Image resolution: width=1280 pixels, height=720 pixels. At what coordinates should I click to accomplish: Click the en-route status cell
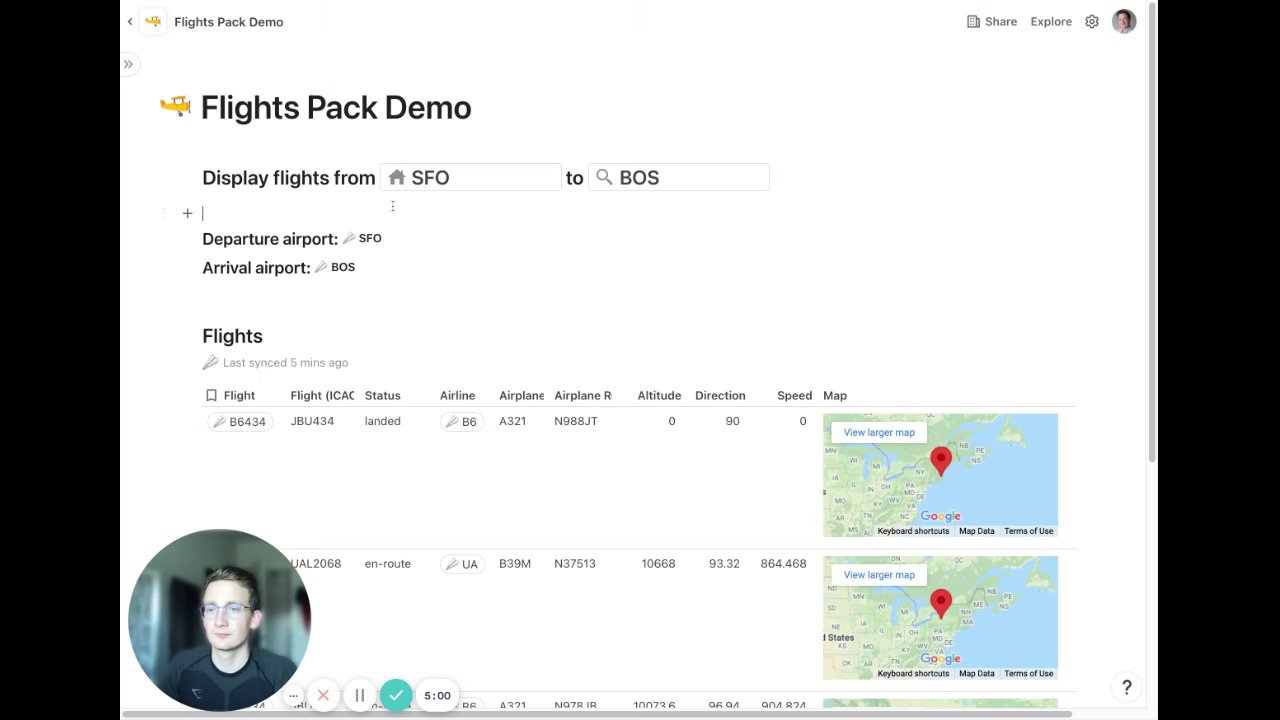(x=388, y=563)
